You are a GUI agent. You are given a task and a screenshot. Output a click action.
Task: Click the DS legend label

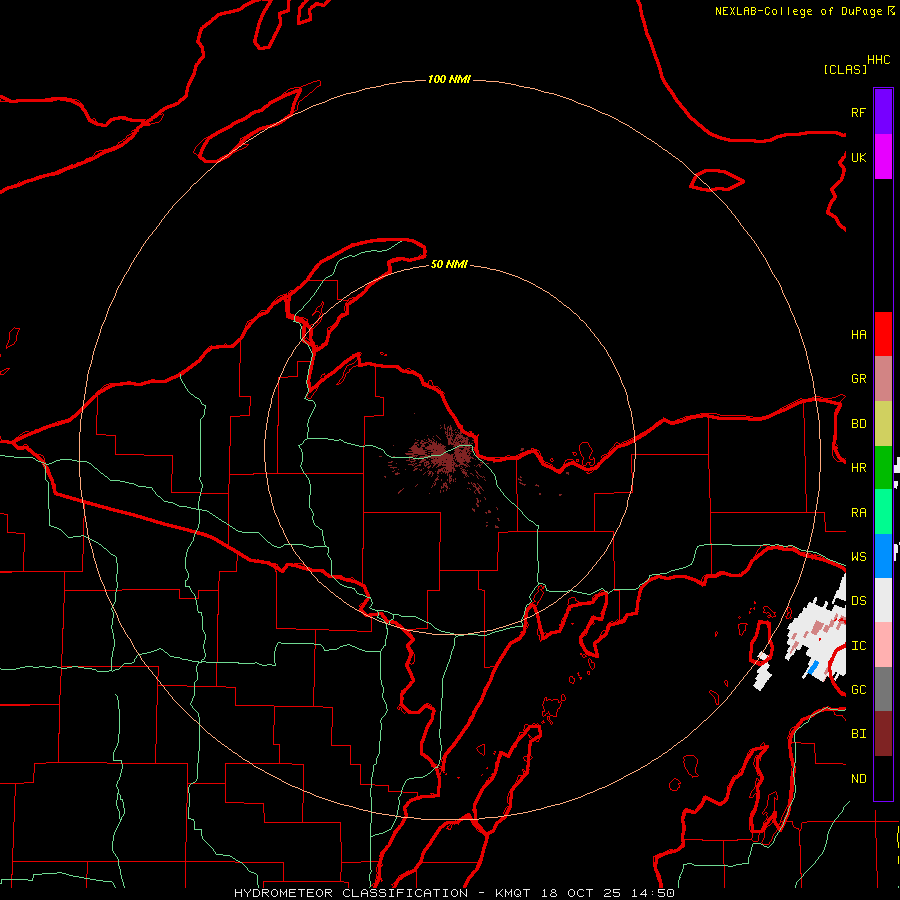[x=858, y=601]
